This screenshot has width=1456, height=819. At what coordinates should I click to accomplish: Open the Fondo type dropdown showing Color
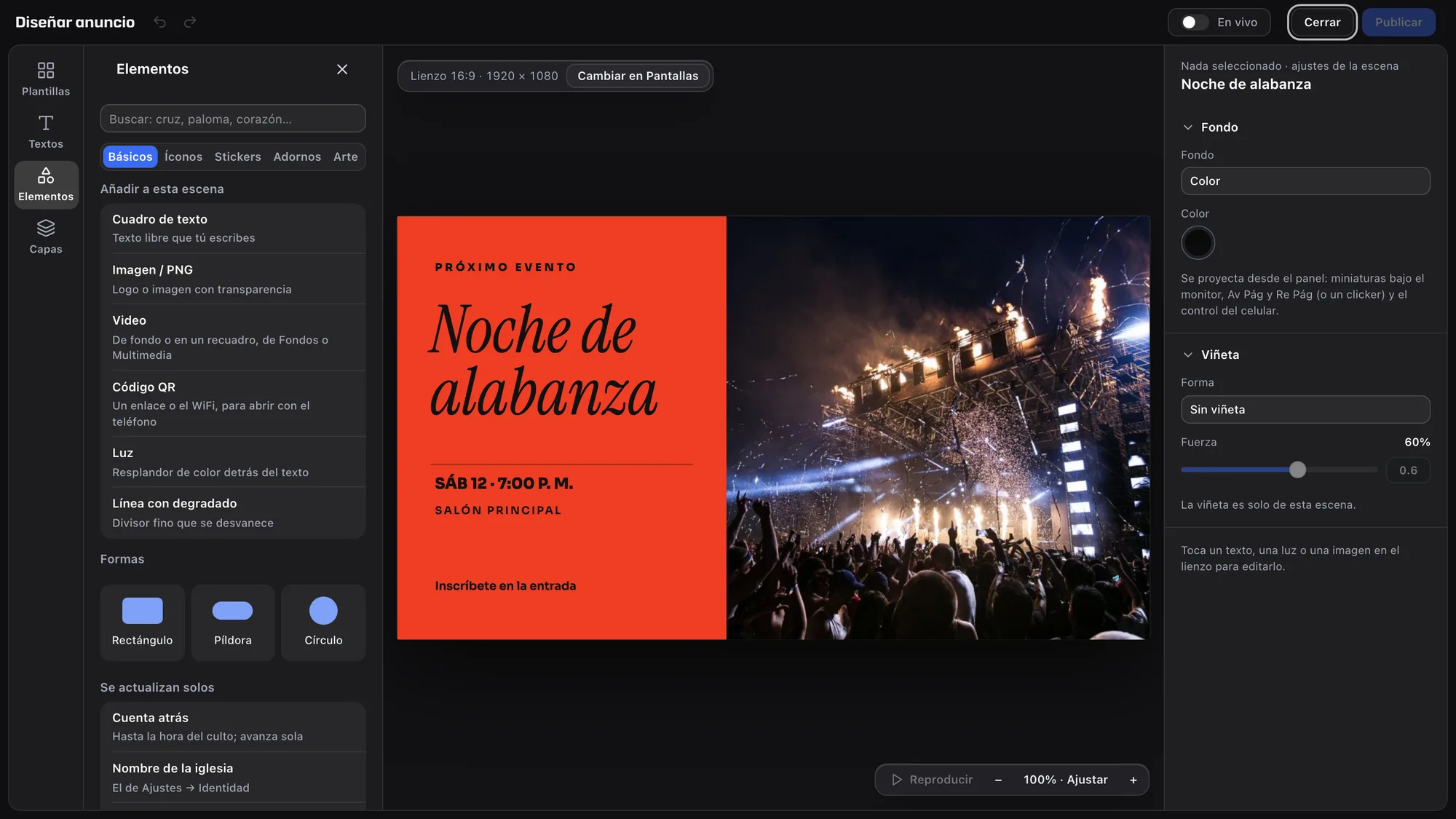click(x=1305, y=181)
